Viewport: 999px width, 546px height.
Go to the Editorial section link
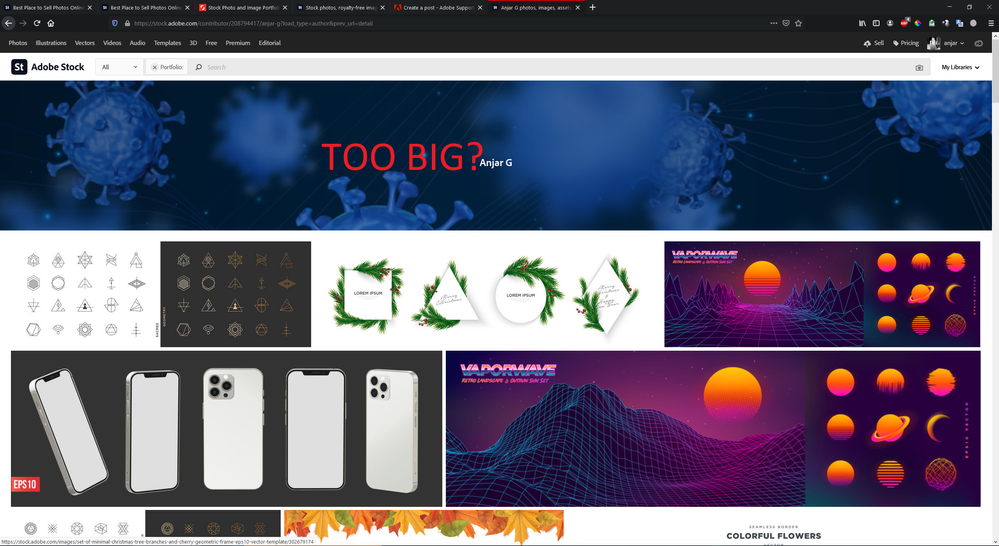click(270, 43)
